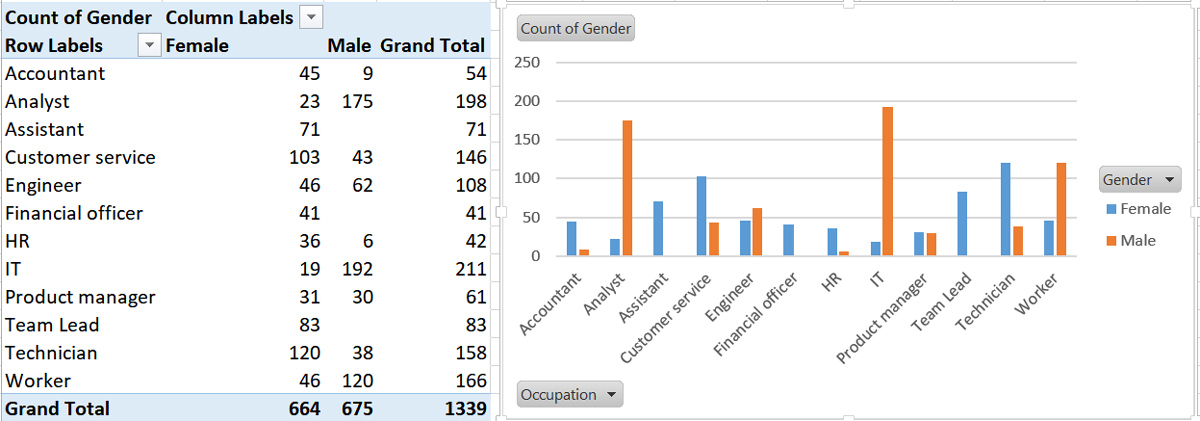Screen dimensions: 1200x421
Task: Select the 250 vertical axis value label
Action: click(x=527, y=63)
